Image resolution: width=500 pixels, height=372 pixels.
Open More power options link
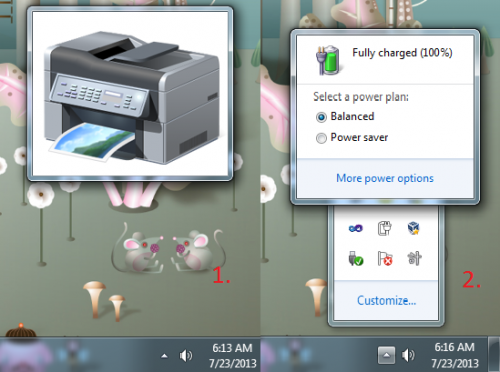point(385,178)
